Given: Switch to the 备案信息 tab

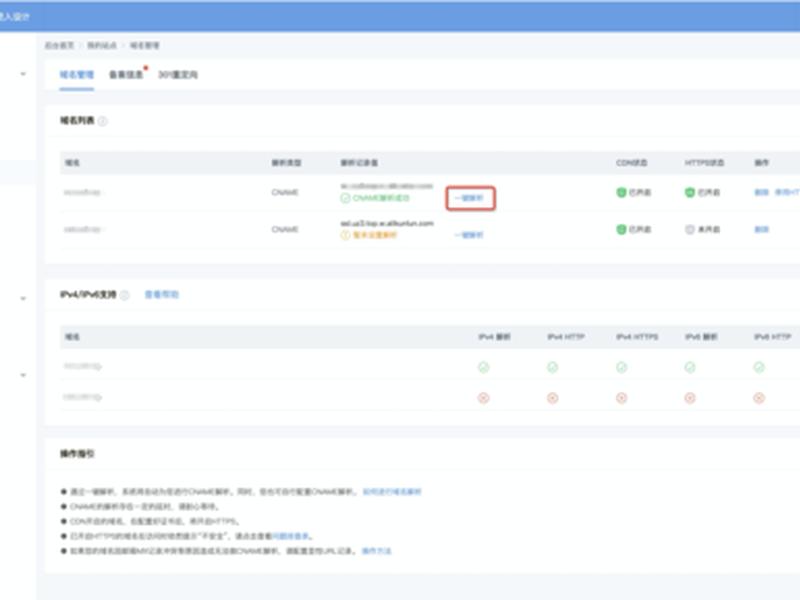Looking at the screenshot, I should click(x=126, y=74).
